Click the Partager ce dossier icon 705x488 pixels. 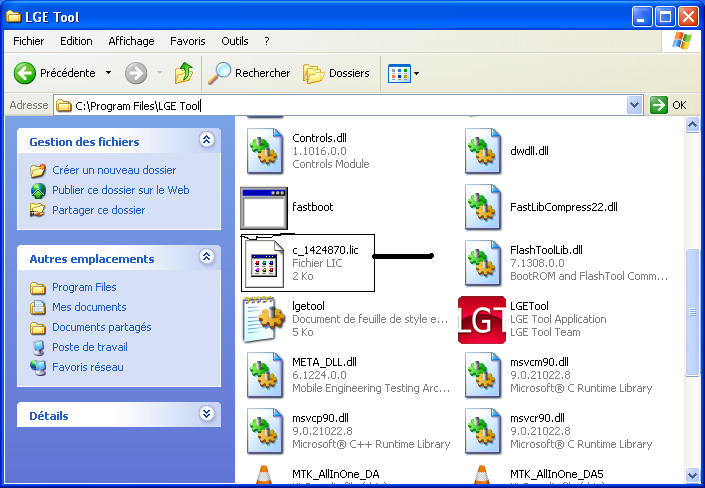(38, 210)
